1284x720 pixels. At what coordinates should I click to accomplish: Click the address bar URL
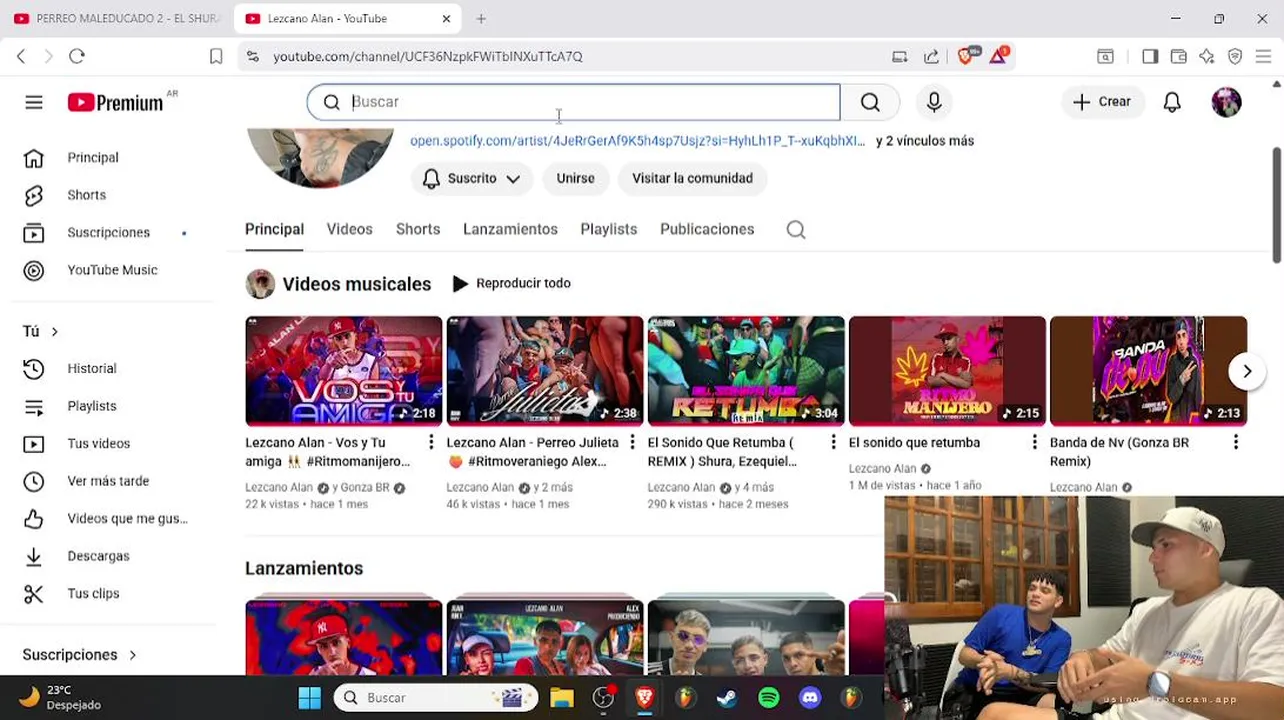(428, 57)
